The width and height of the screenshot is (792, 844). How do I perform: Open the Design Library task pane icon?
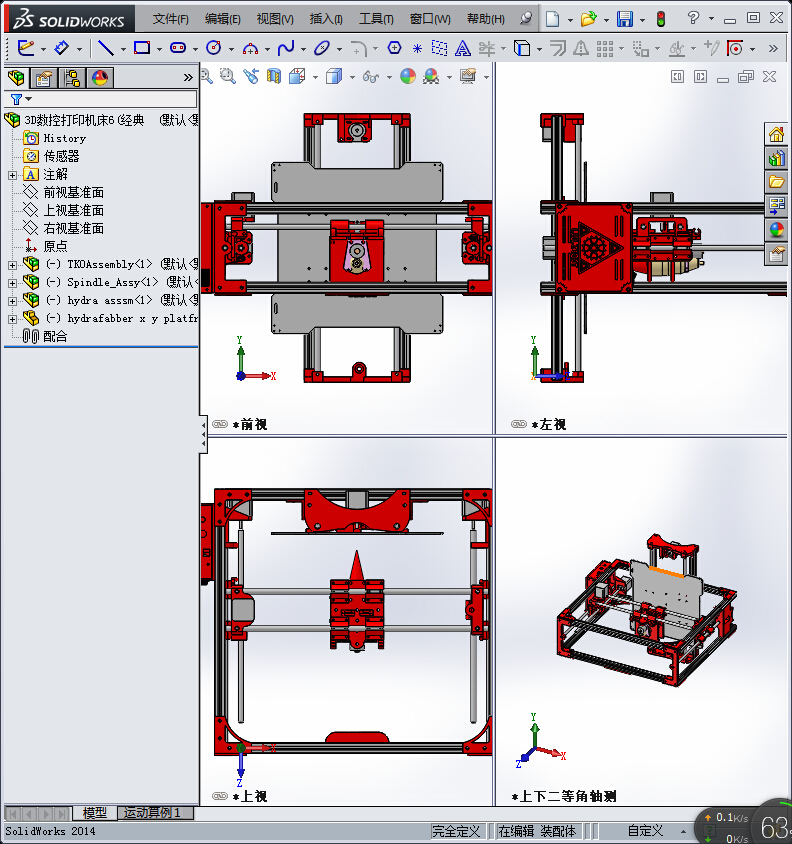point(776,158)
